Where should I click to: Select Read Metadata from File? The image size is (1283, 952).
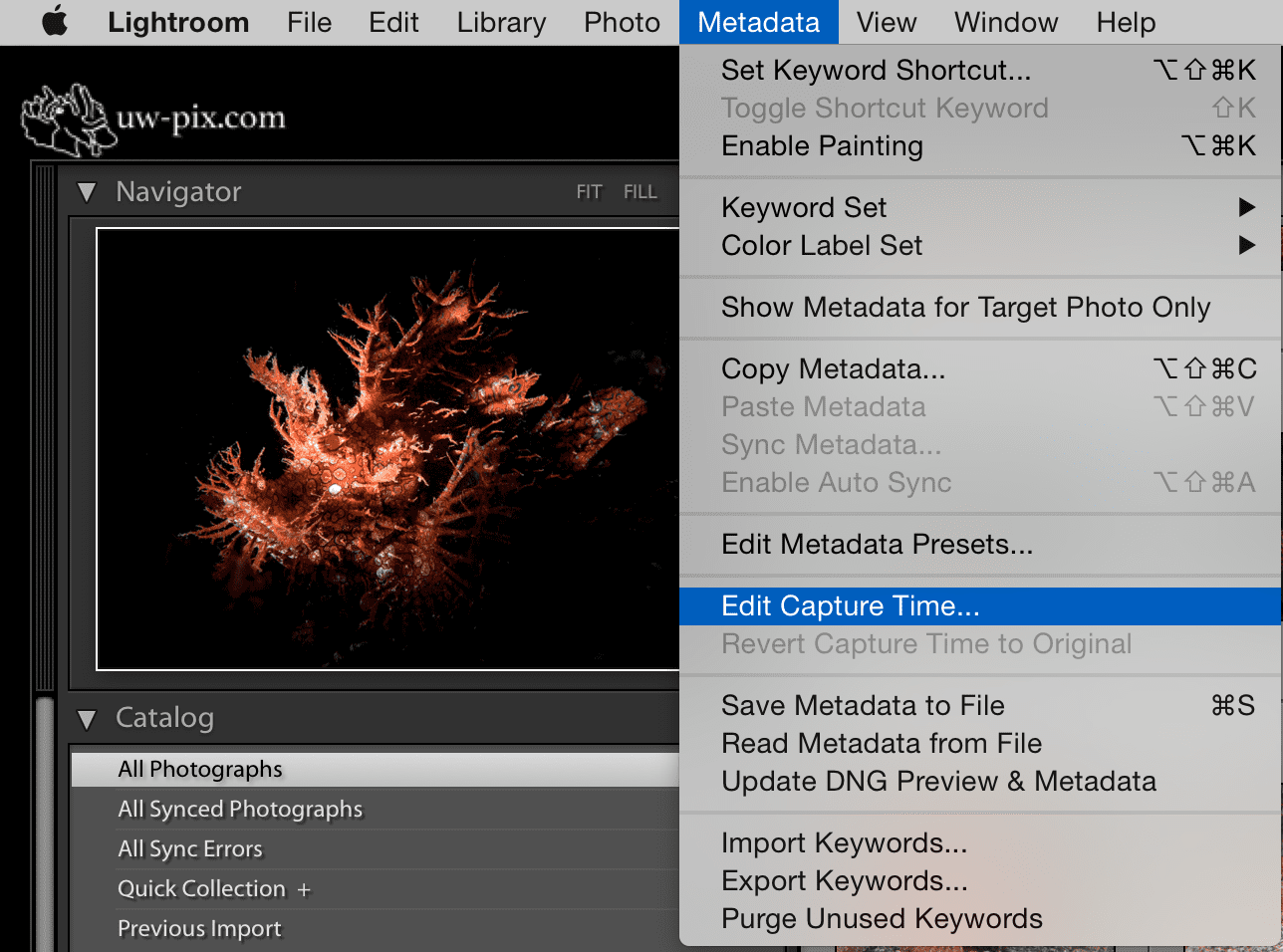980,743
